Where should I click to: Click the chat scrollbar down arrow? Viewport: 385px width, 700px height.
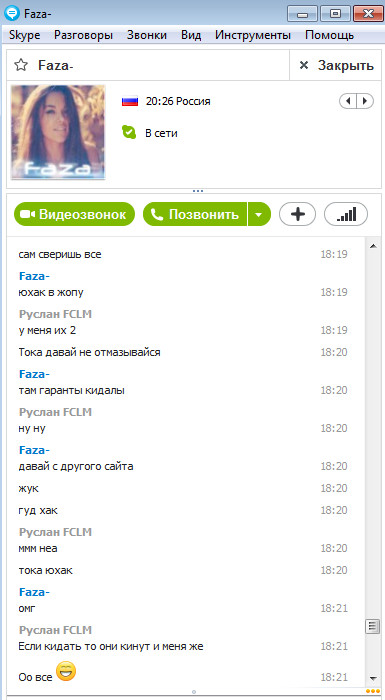373,678
